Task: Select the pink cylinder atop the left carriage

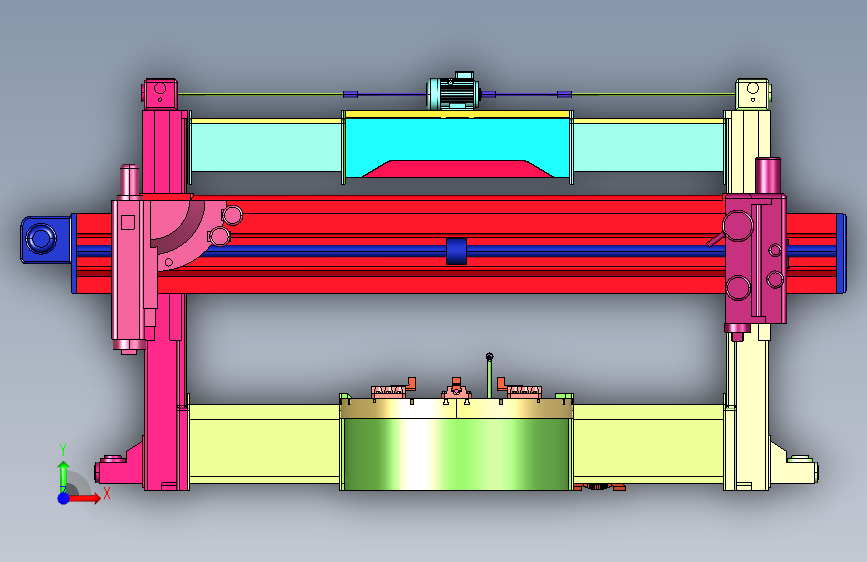Action: coord(130,180)
